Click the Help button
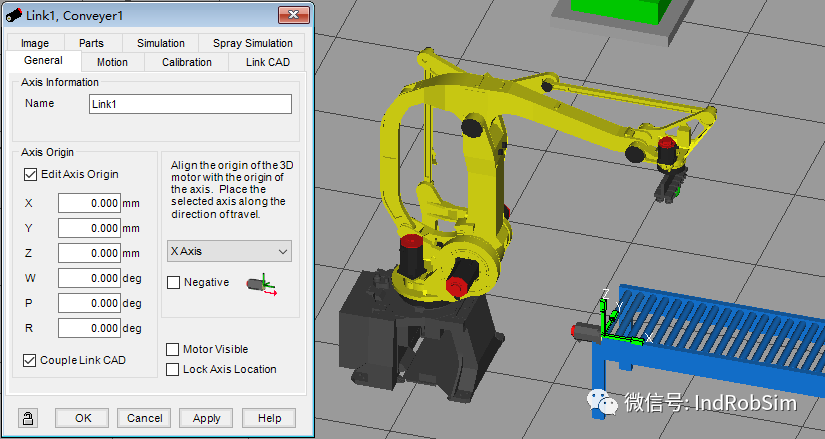The width and height of the screenshot is (825, 439). [x=269, y=418]
